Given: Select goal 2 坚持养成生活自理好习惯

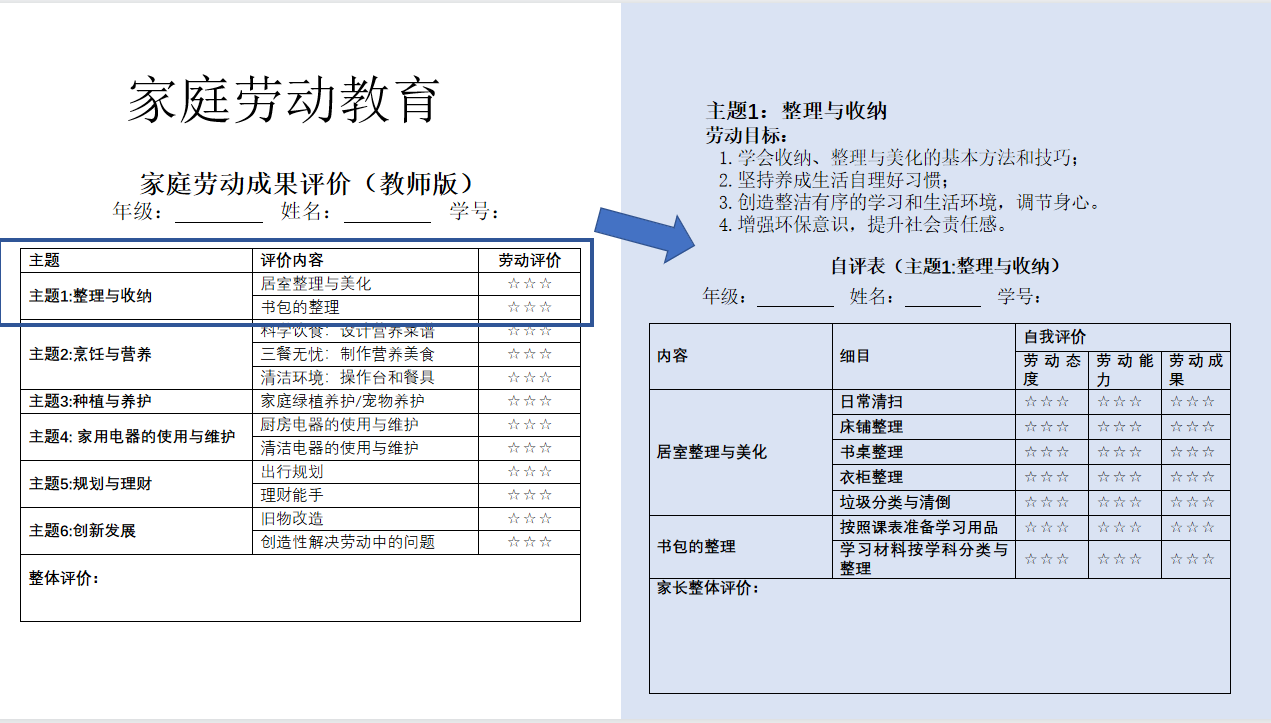Looking at the screenshot, I should [x=833, y=180].
